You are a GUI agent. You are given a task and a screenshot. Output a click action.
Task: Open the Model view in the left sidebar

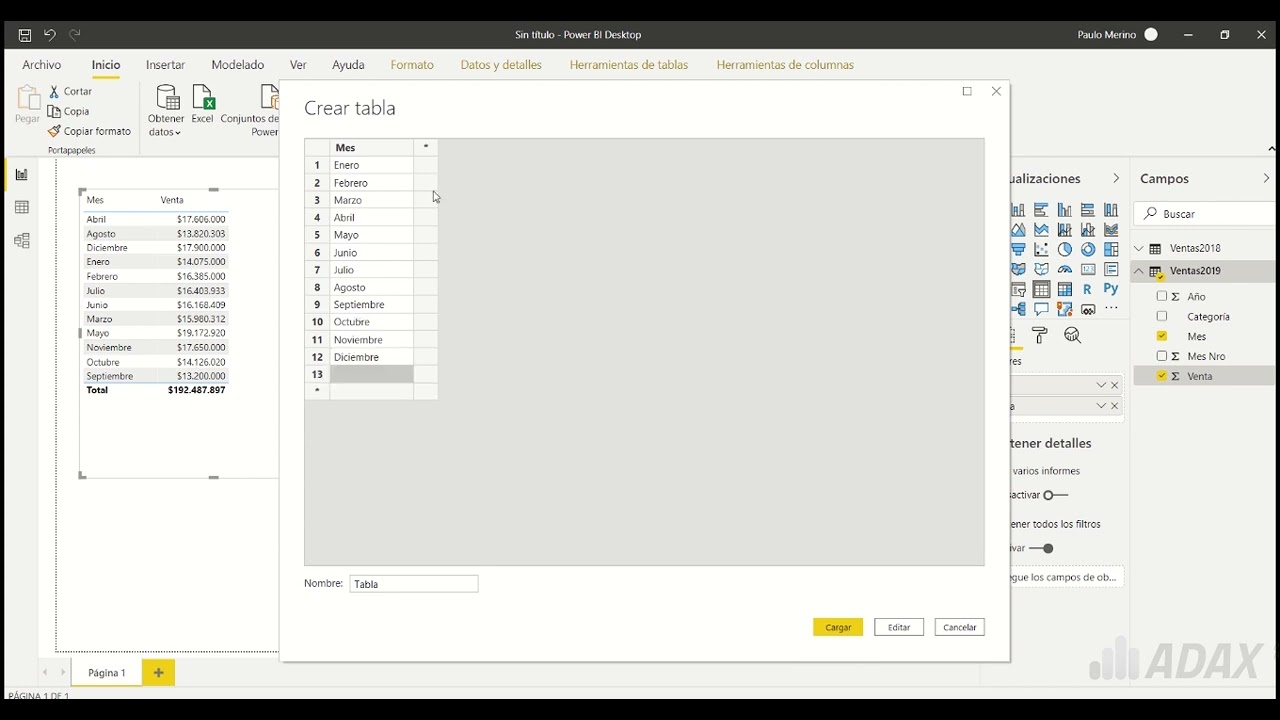[21, 241]
